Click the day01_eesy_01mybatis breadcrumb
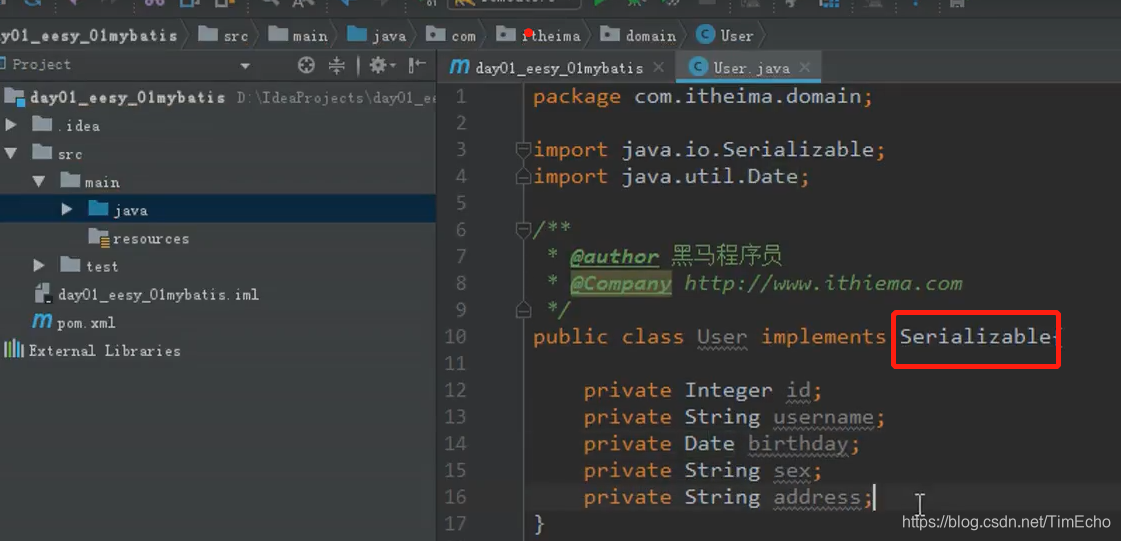The width and height of the screenshot is (1121, 541). click(x=89, y=35)
